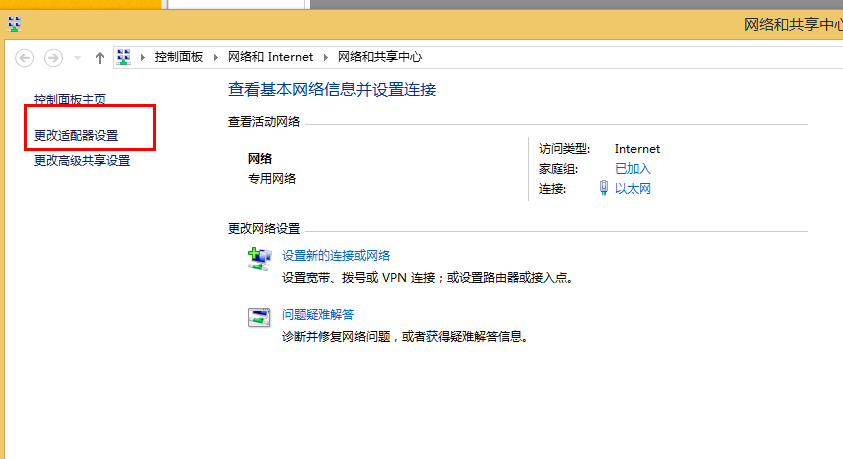Go up one level with the up arrow

(100, 58)
